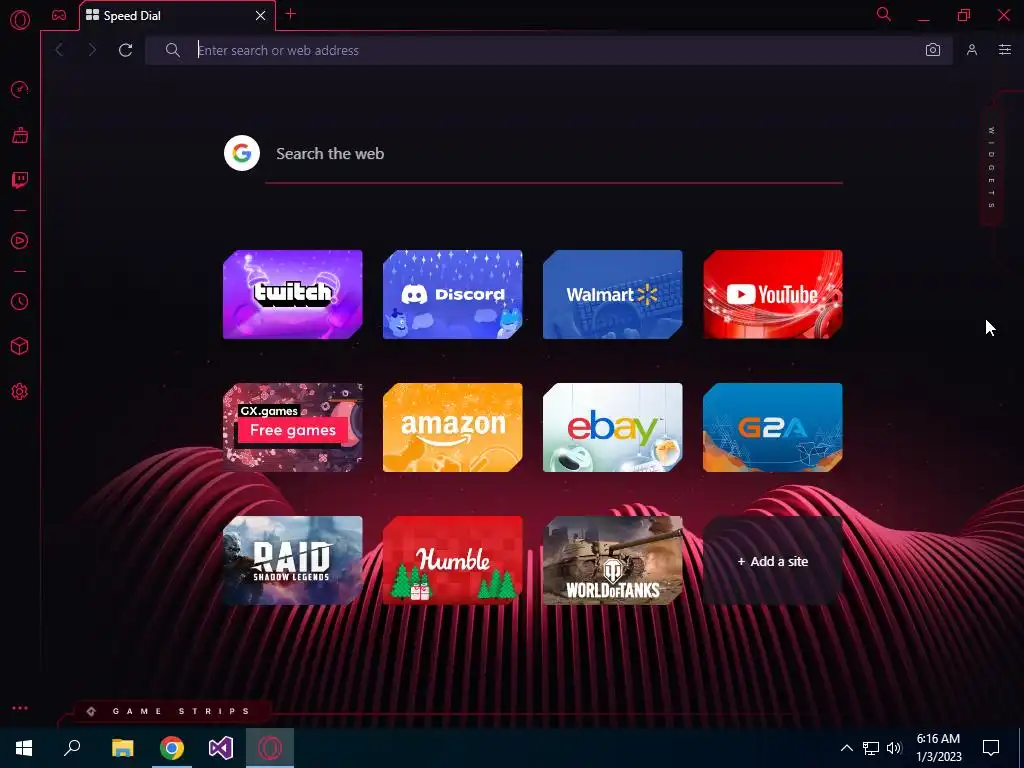Click Add a site button
Viewport: 1024px width, 768px height.
(x=773, y=561)
